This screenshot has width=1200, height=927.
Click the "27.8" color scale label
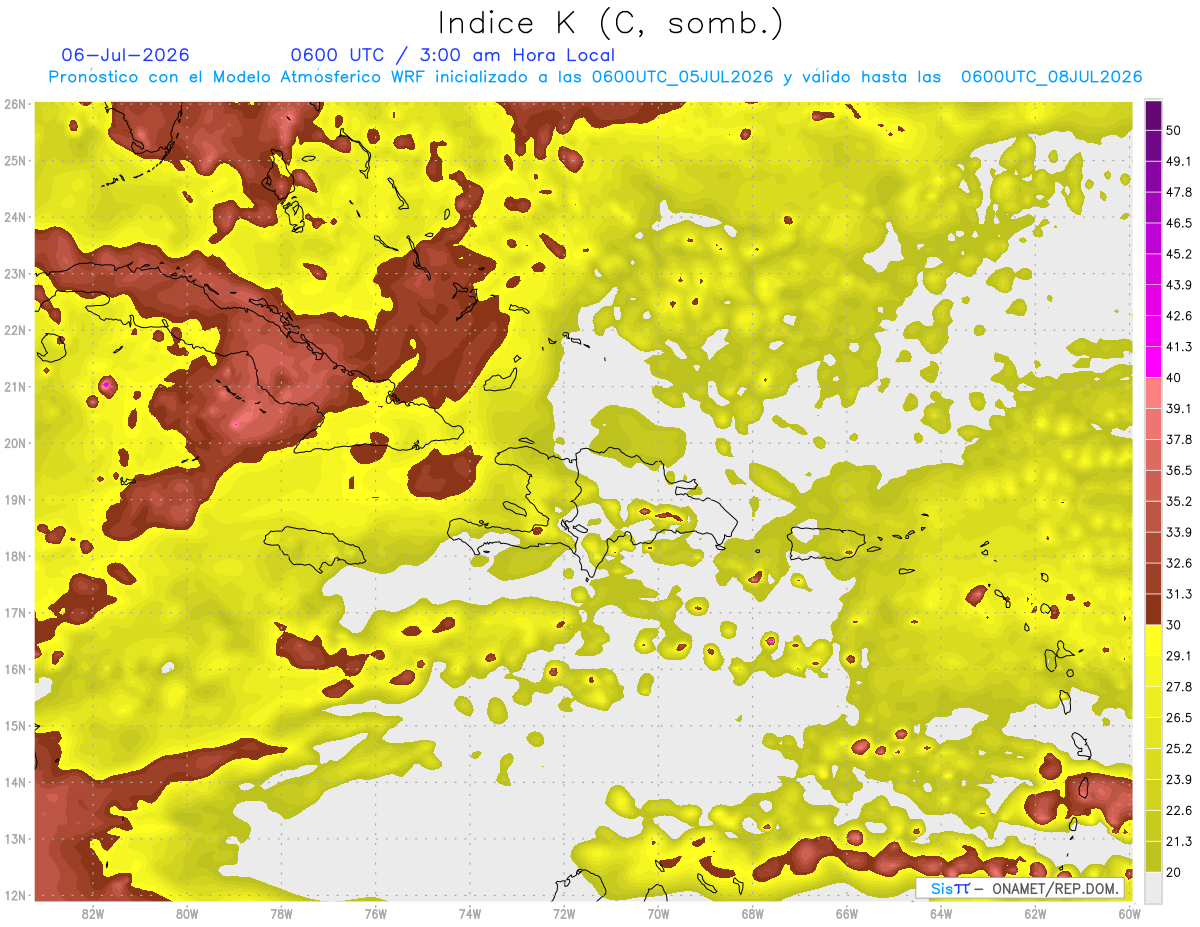pos(1179,686)
